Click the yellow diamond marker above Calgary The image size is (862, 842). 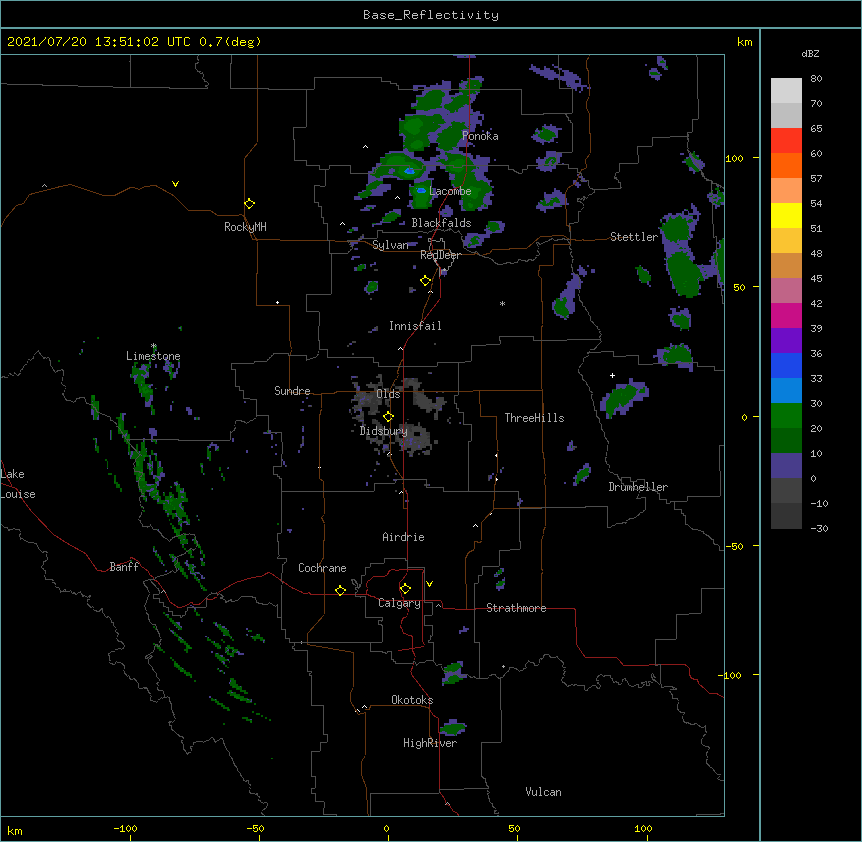tap(405, 589)
